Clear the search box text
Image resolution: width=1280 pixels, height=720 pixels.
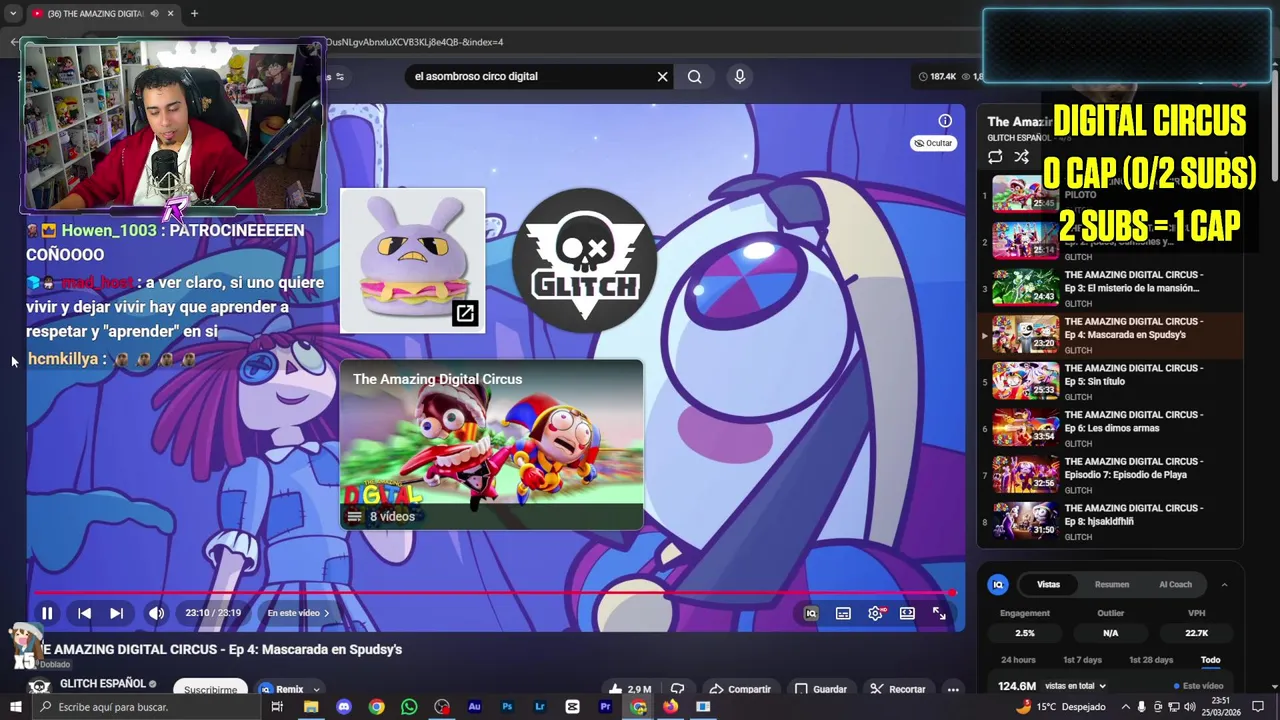click(x=662, y=76)
